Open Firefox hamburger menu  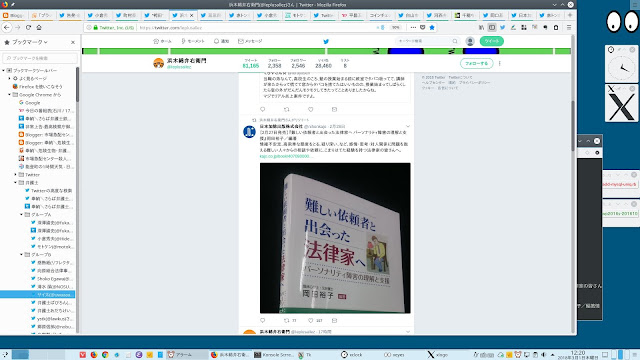point(569,27)
